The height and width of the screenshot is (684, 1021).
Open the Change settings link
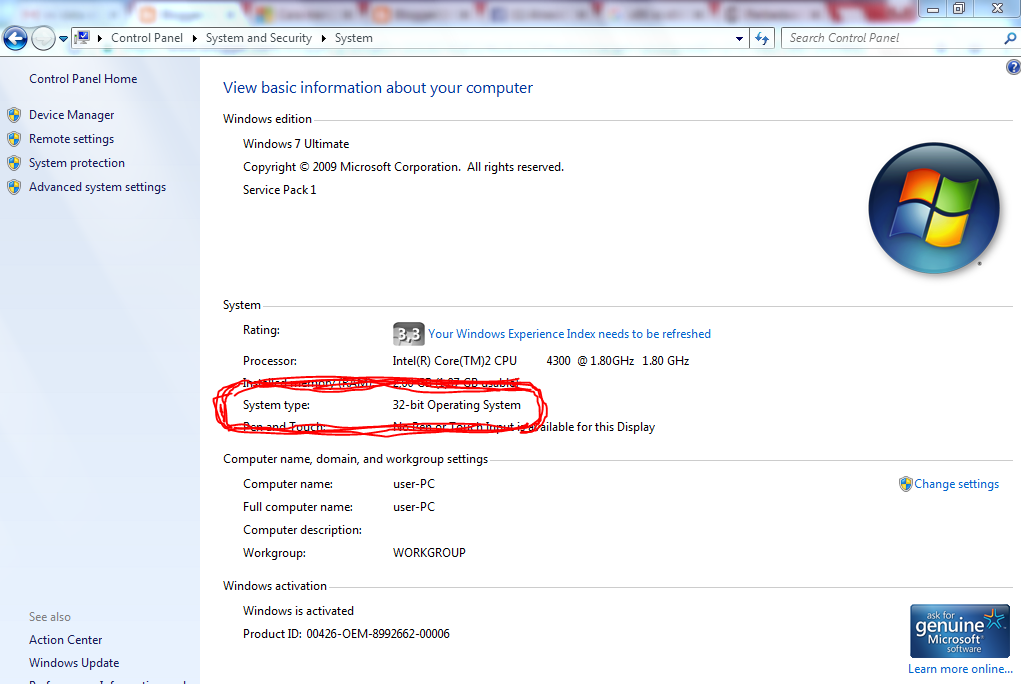pos(955,483)
